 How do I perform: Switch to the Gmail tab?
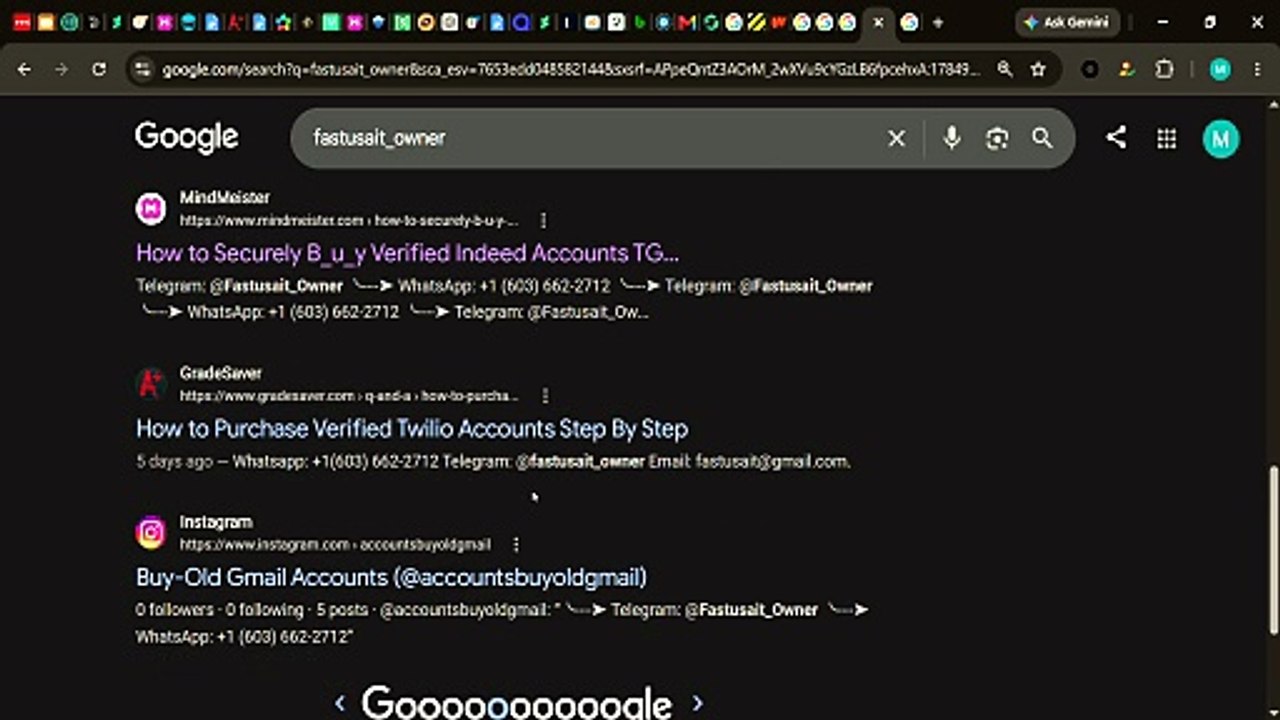[687, 22]
